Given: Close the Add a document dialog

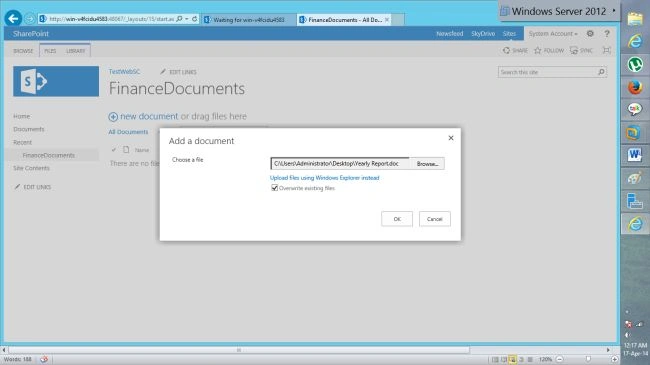Looking at the screenshot, I should click(451, 138).
